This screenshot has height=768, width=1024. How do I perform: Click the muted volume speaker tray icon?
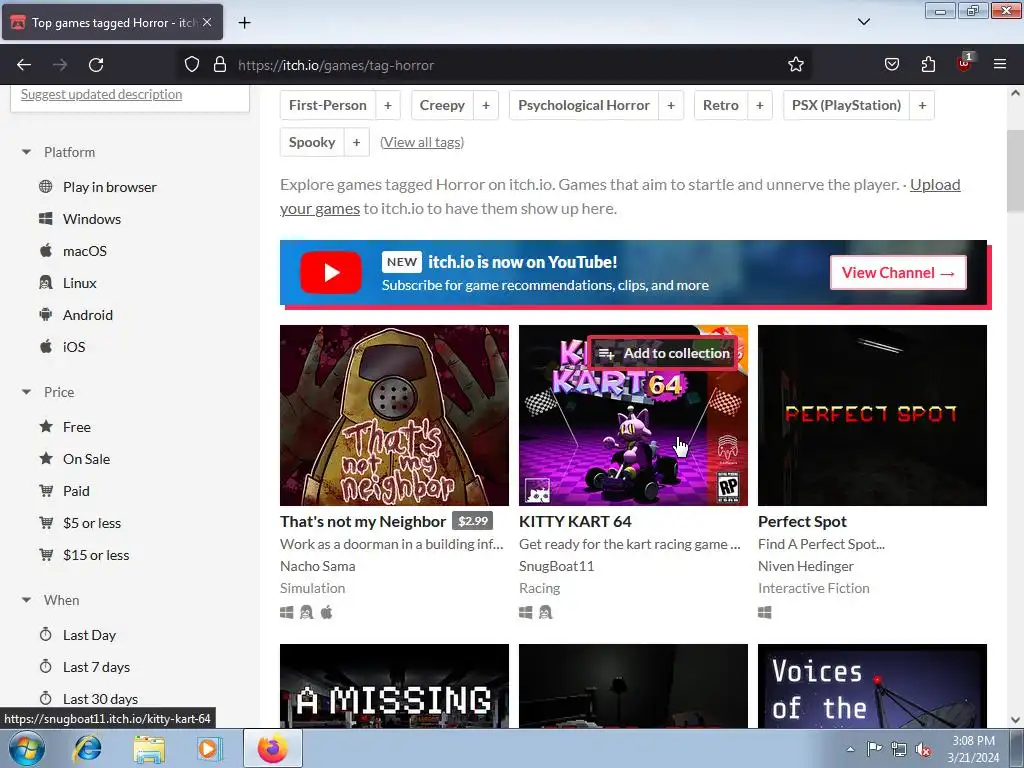[x=923, y=749]
